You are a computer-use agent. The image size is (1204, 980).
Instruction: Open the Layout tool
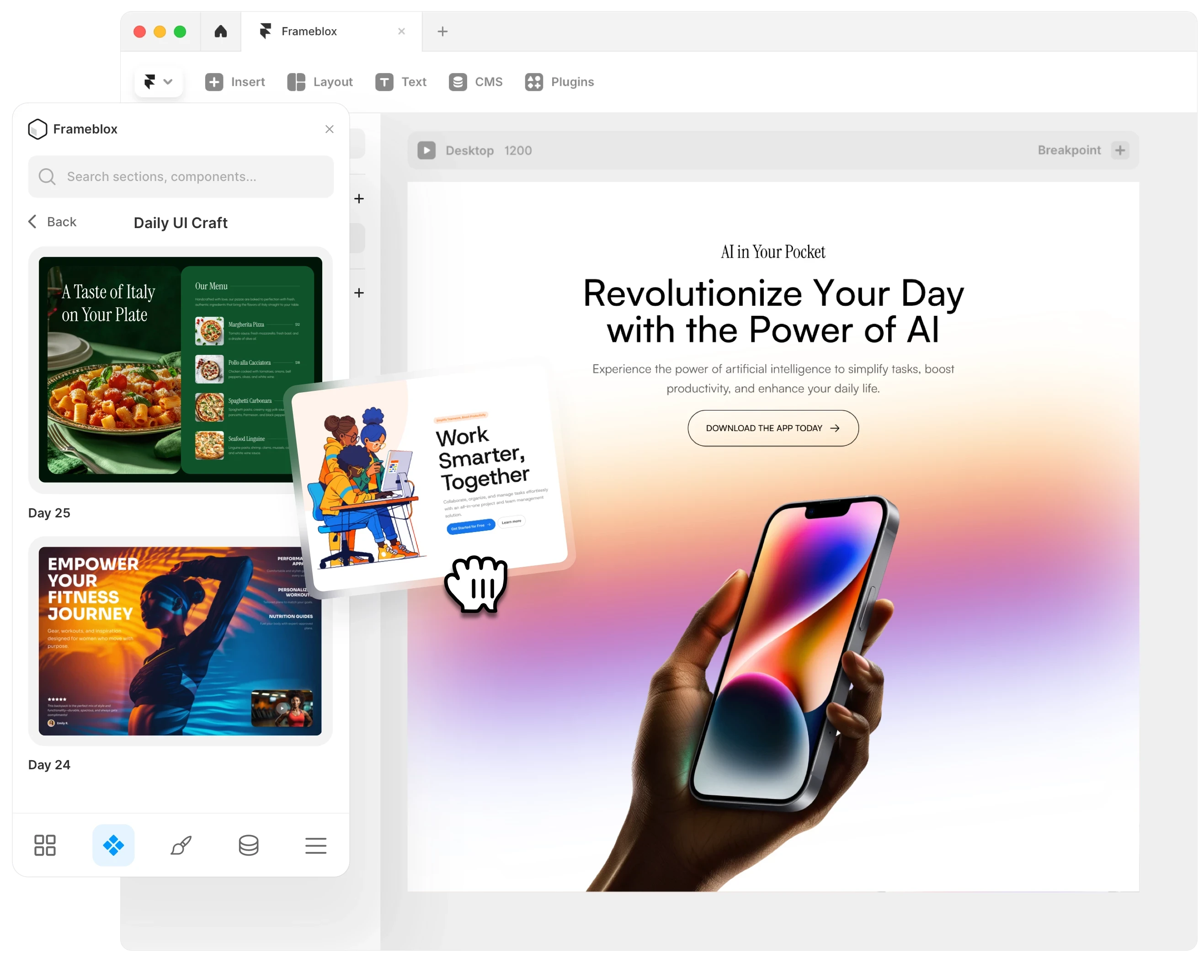pos(320,82)
